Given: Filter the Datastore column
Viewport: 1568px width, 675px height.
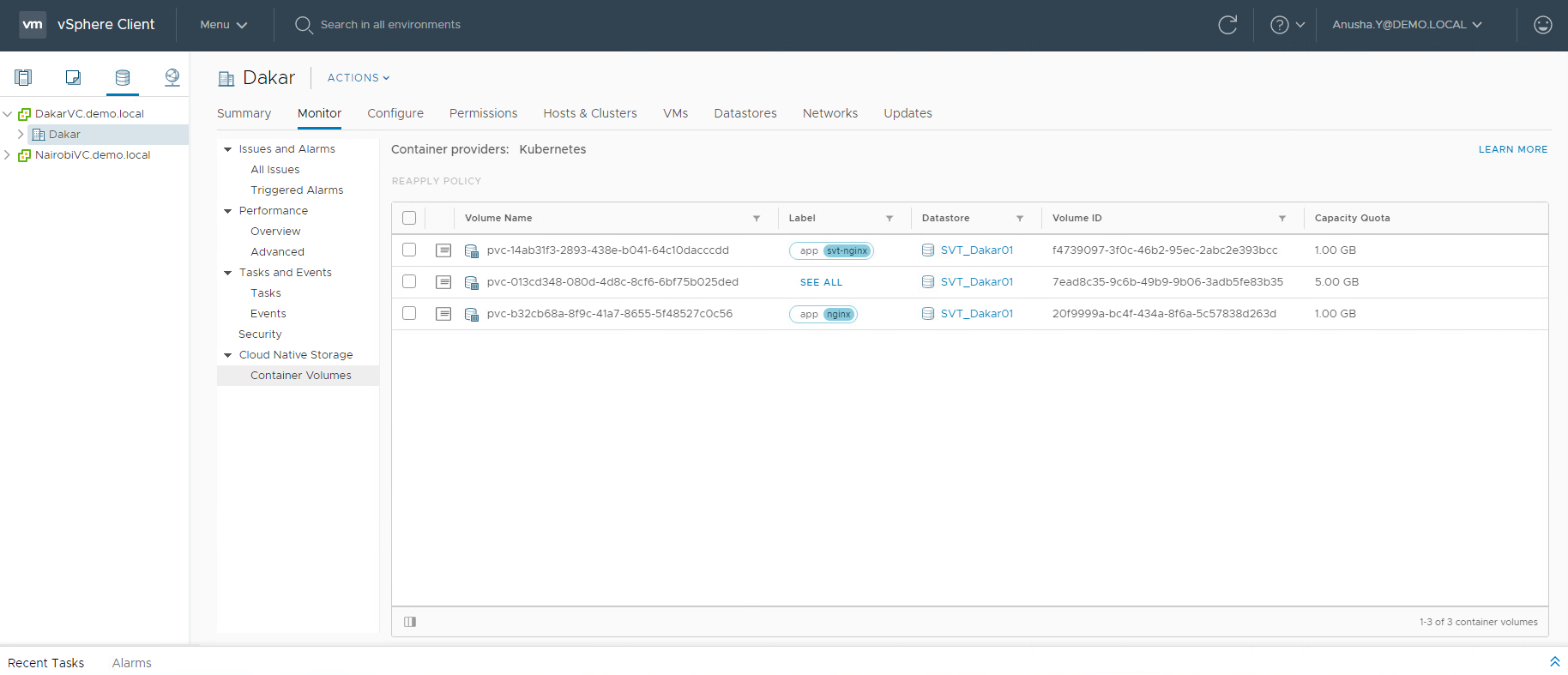Looking at the screenshot, I should tap(1020, 219).
